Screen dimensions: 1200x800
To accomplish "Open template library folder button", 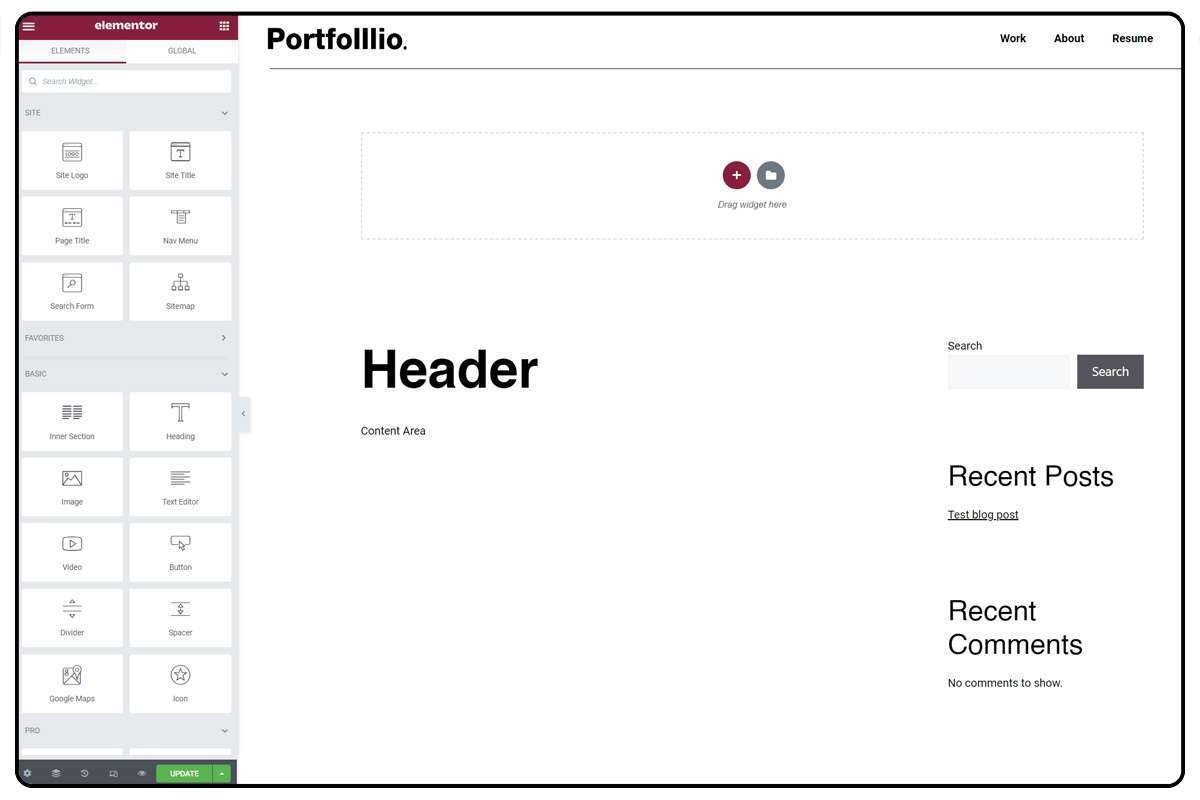I will [x=771, y=175].
